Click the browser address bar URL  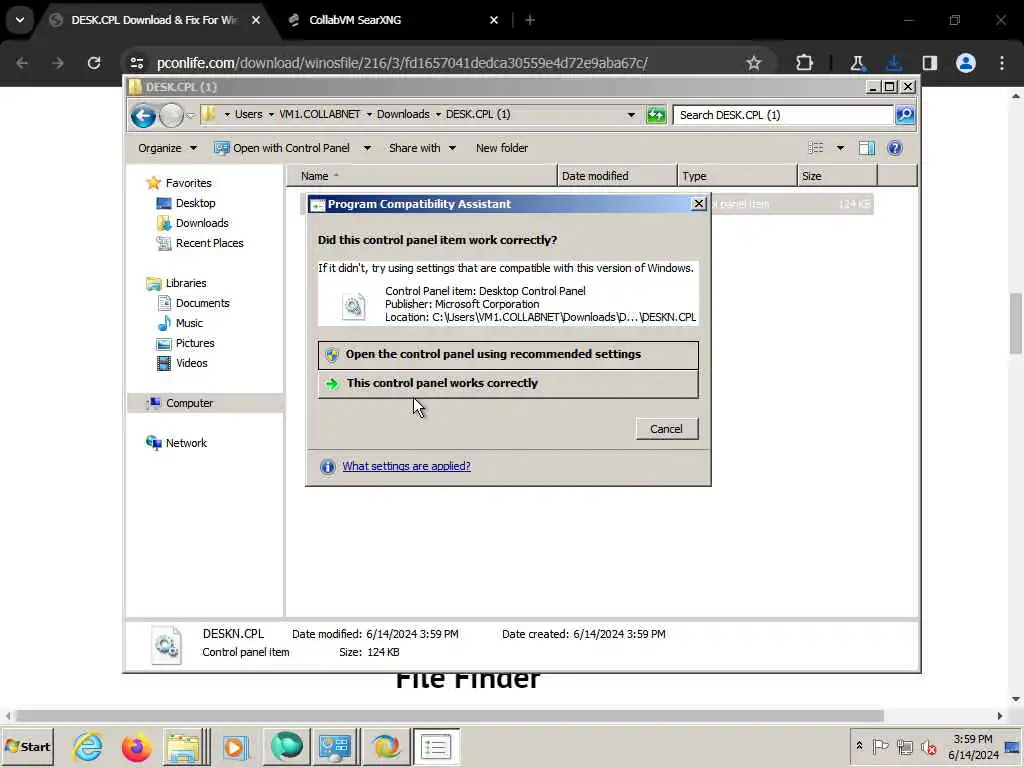[402, 63]
